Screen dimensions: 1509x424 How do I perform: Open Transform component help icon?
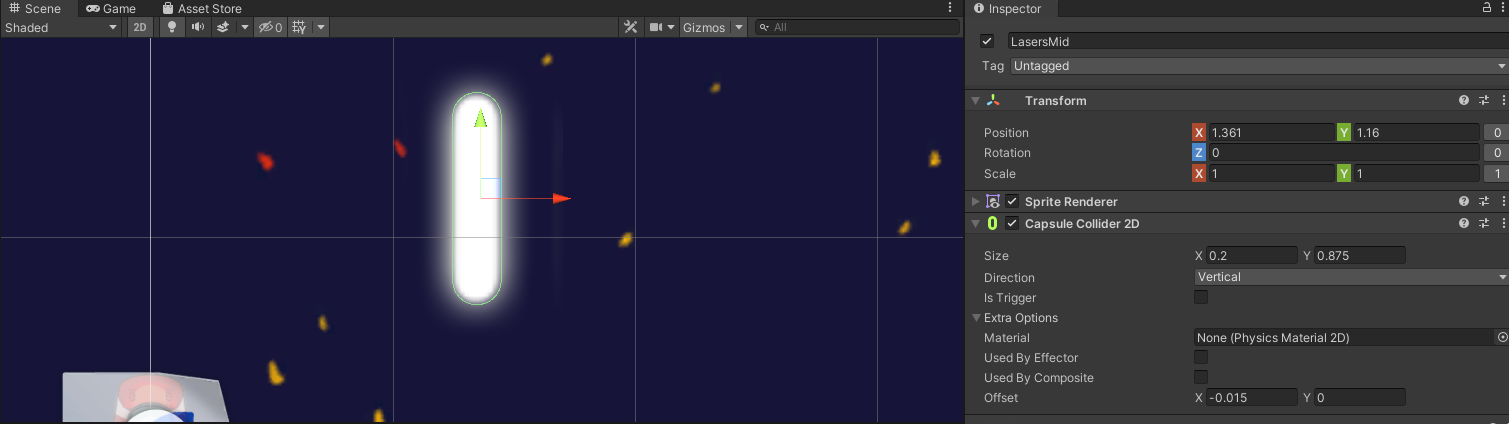pyautogui.click(x=1464, y=100)
